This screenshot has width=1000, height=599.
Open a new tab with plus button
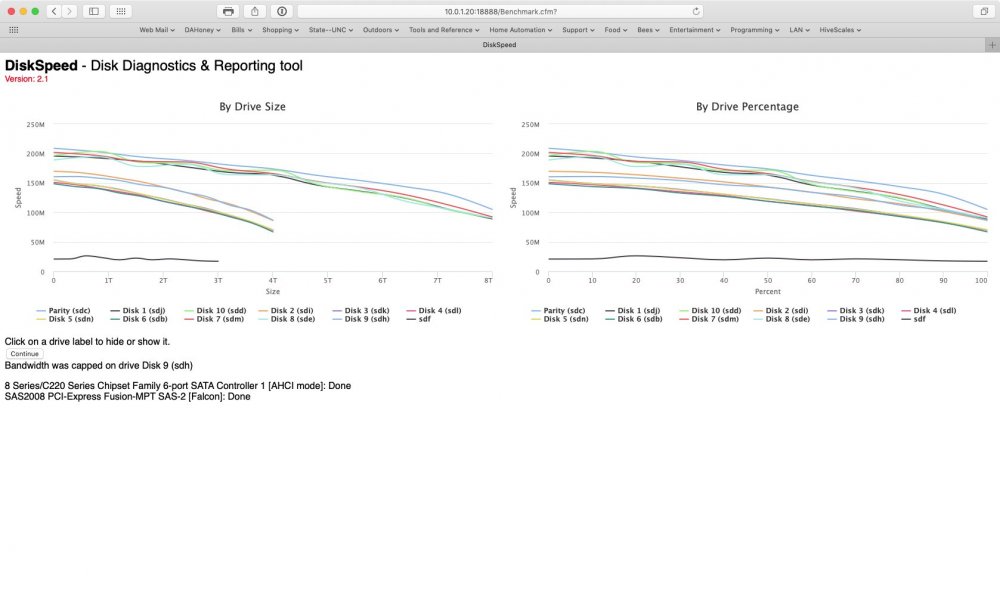point(992,45)
